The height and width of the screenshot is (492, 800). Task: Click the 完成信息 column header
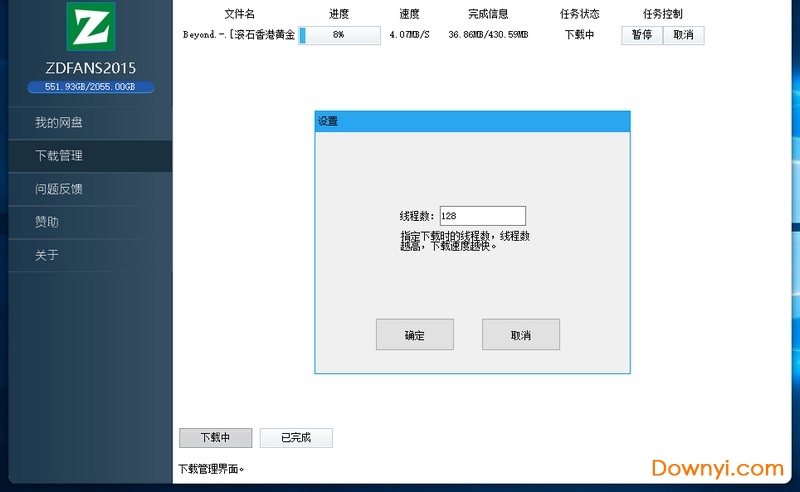(x=488, y=14)
